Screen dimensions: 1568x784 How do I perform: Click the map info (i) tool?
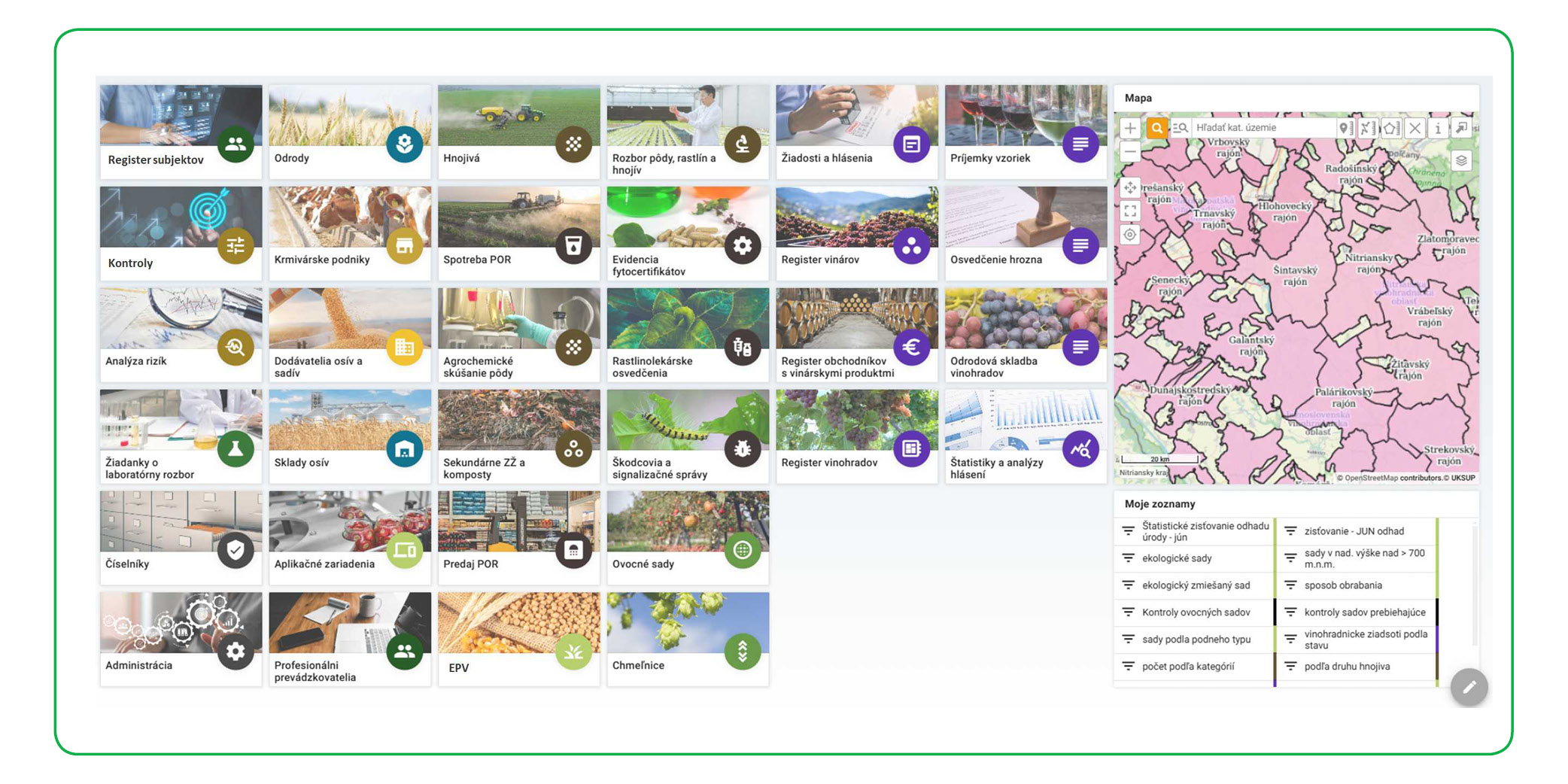coord(1437,128)
